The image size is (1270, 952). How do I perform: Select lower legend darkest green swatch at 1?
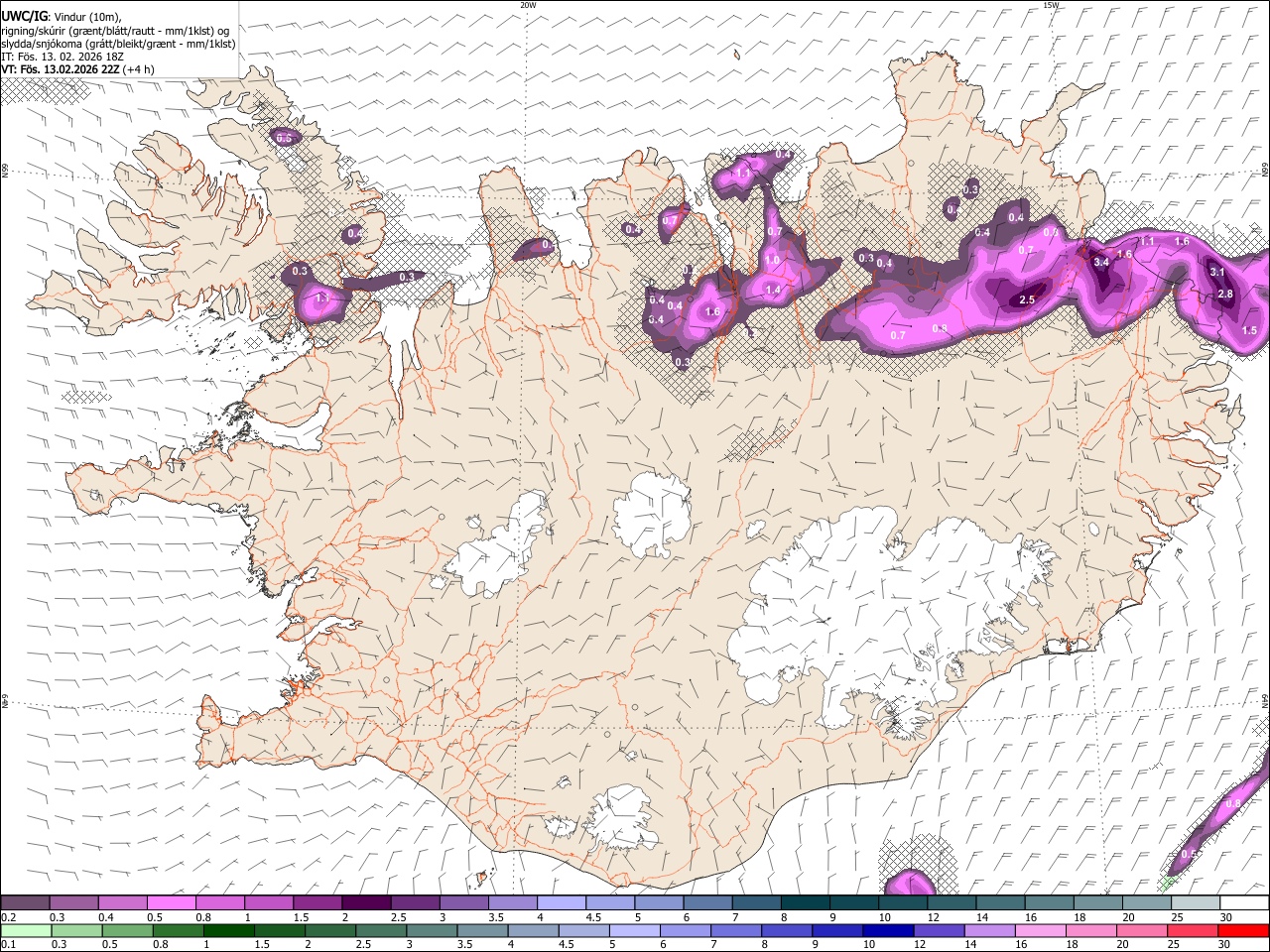[230, 930]
